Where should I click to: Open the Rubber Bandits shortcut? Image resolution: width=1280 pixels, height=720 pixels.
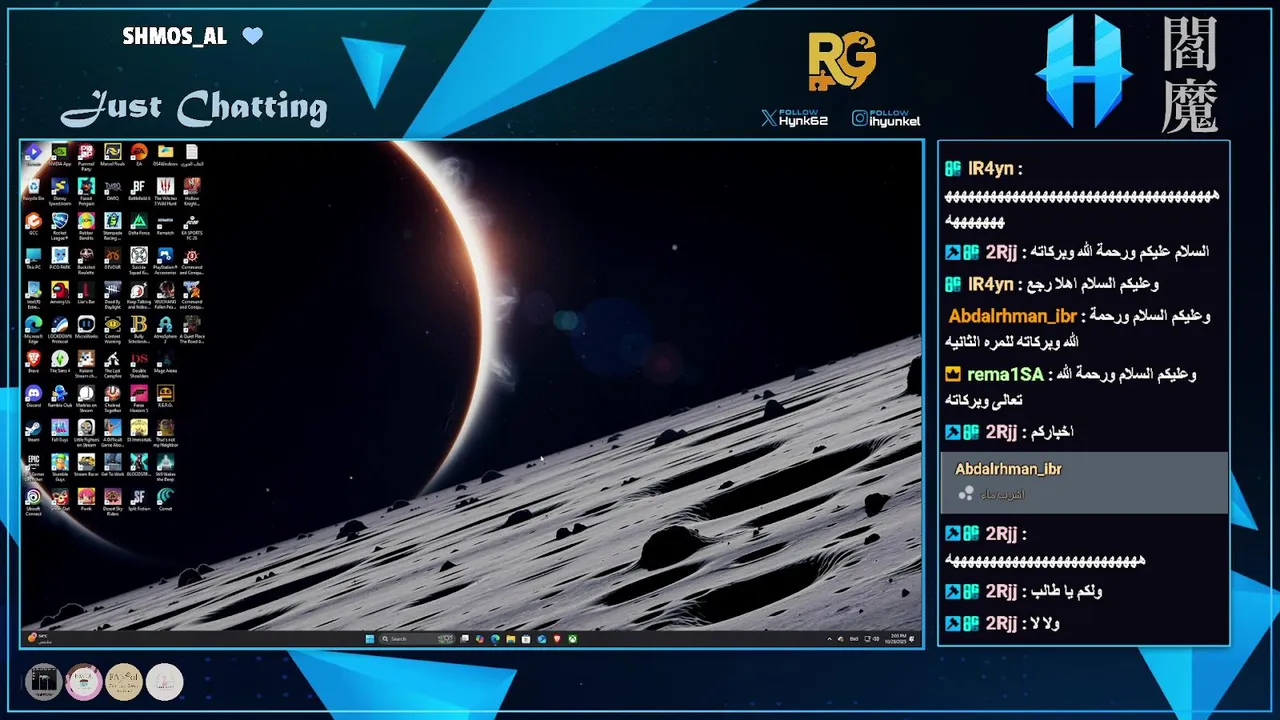[x=86, y=225]
